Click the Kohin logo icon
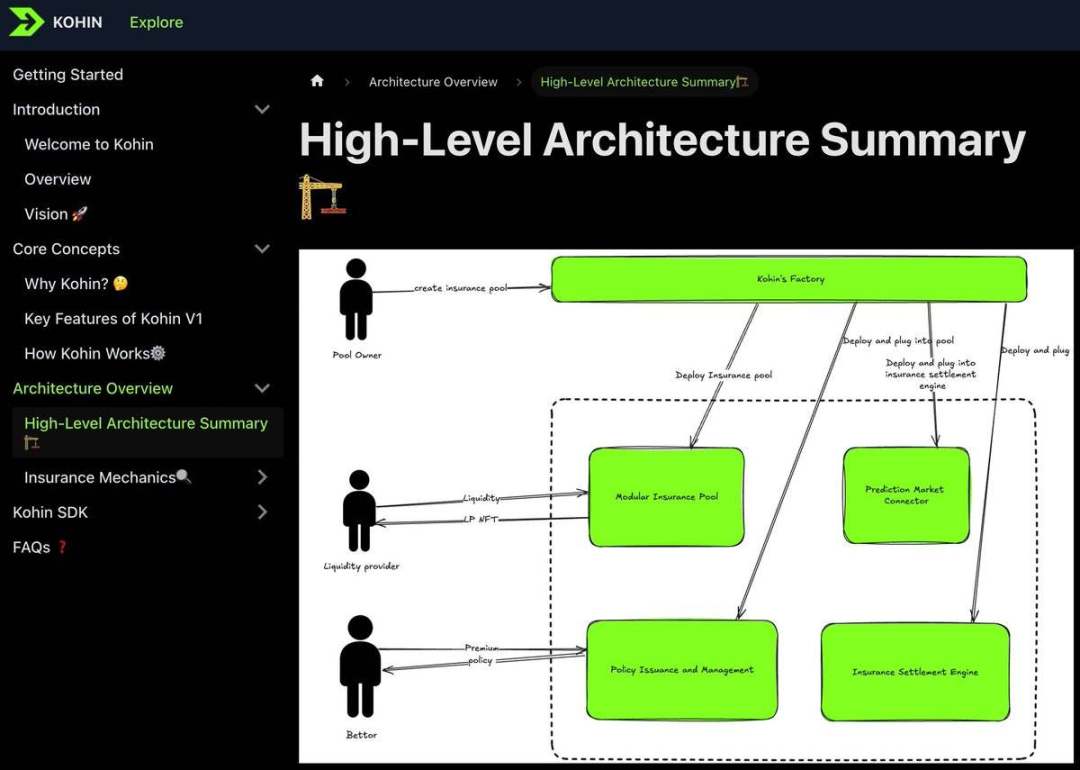 pos(26,22)
